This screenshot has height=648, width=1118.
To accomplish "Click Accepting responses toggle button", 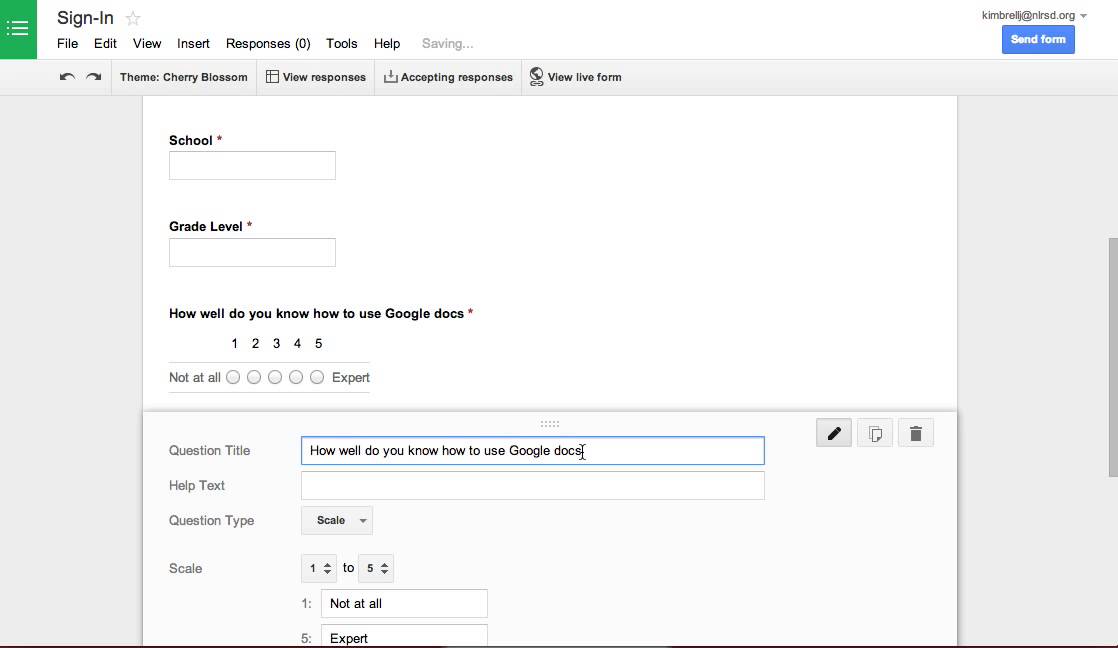I will point(448,77).
